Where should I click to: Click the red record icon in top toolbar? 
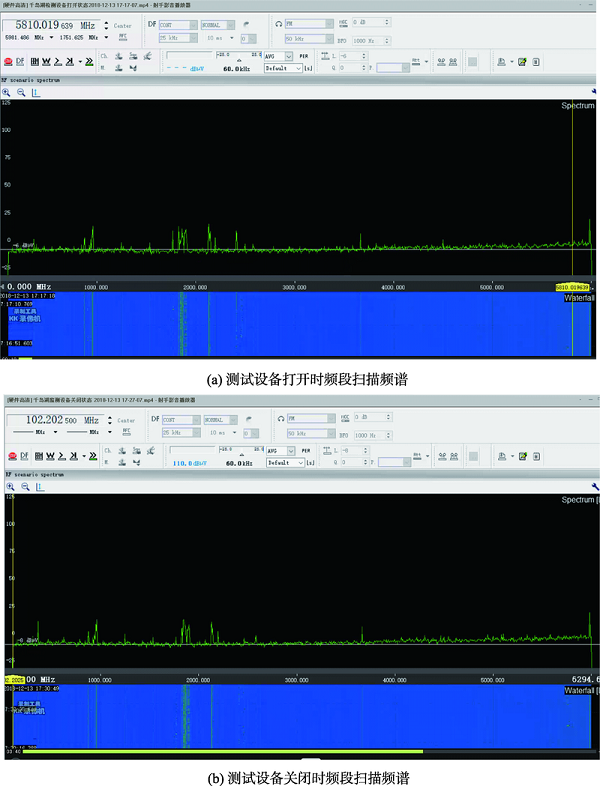coord(7,62)
